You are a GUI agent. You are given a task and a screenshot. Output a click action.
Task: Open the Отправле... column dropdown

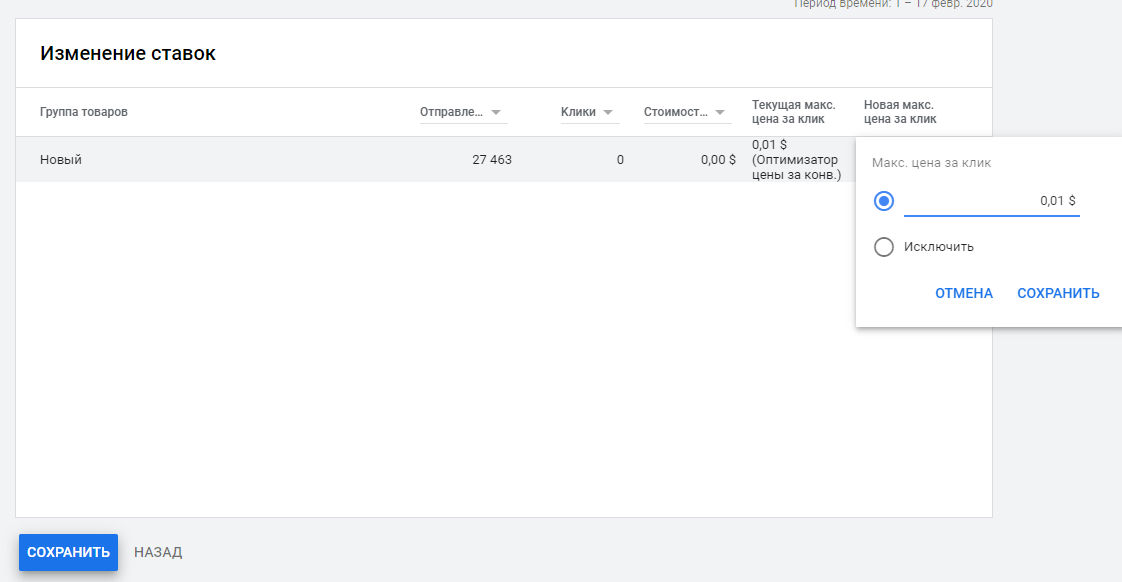tap(463, 112)
